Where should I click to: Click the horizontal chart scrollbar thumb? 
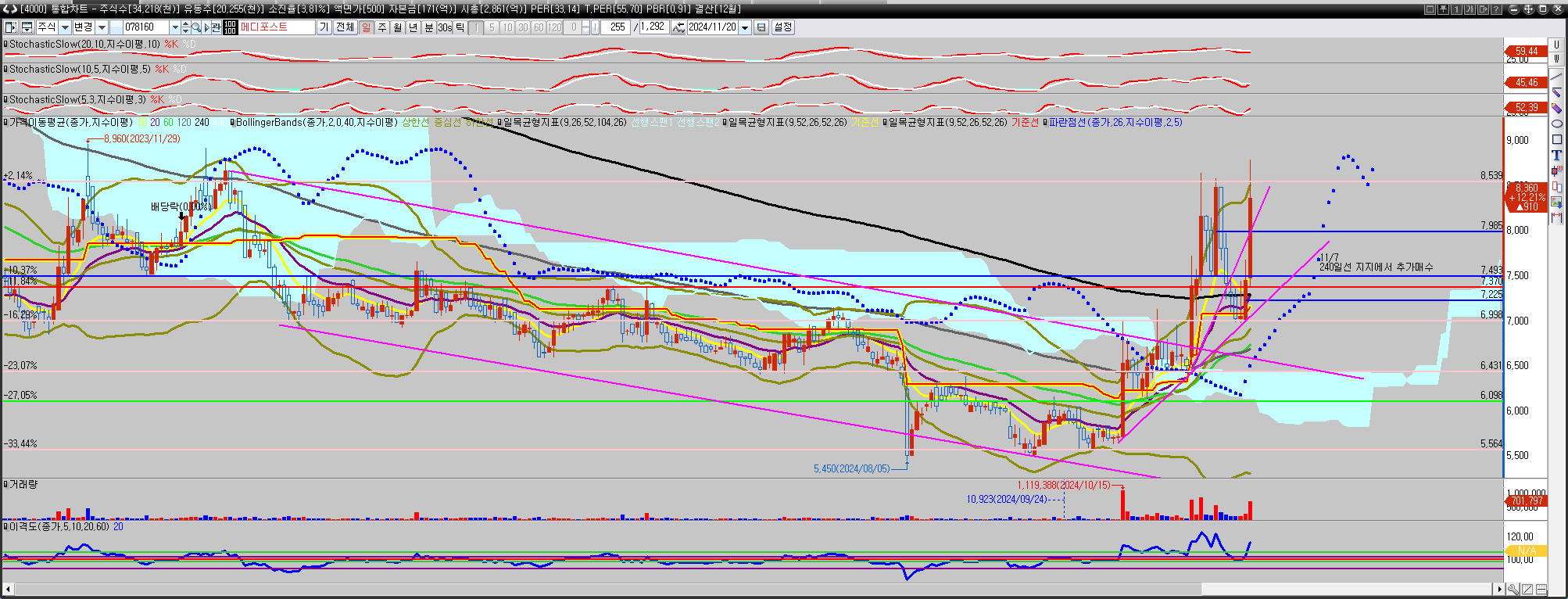click(1348, 589)
